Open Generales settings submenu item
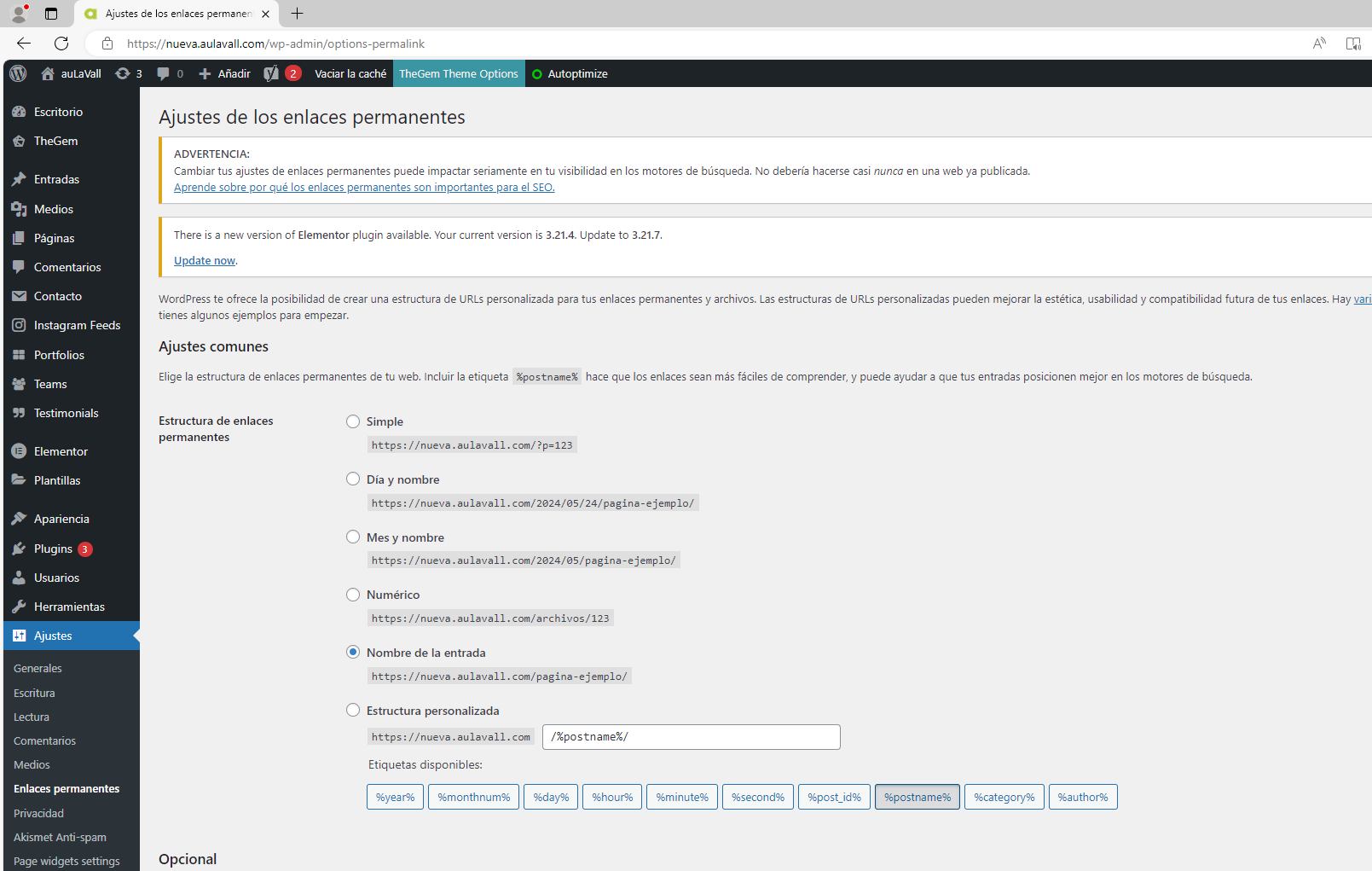1372x871 pixels. (x=38, y=668)
